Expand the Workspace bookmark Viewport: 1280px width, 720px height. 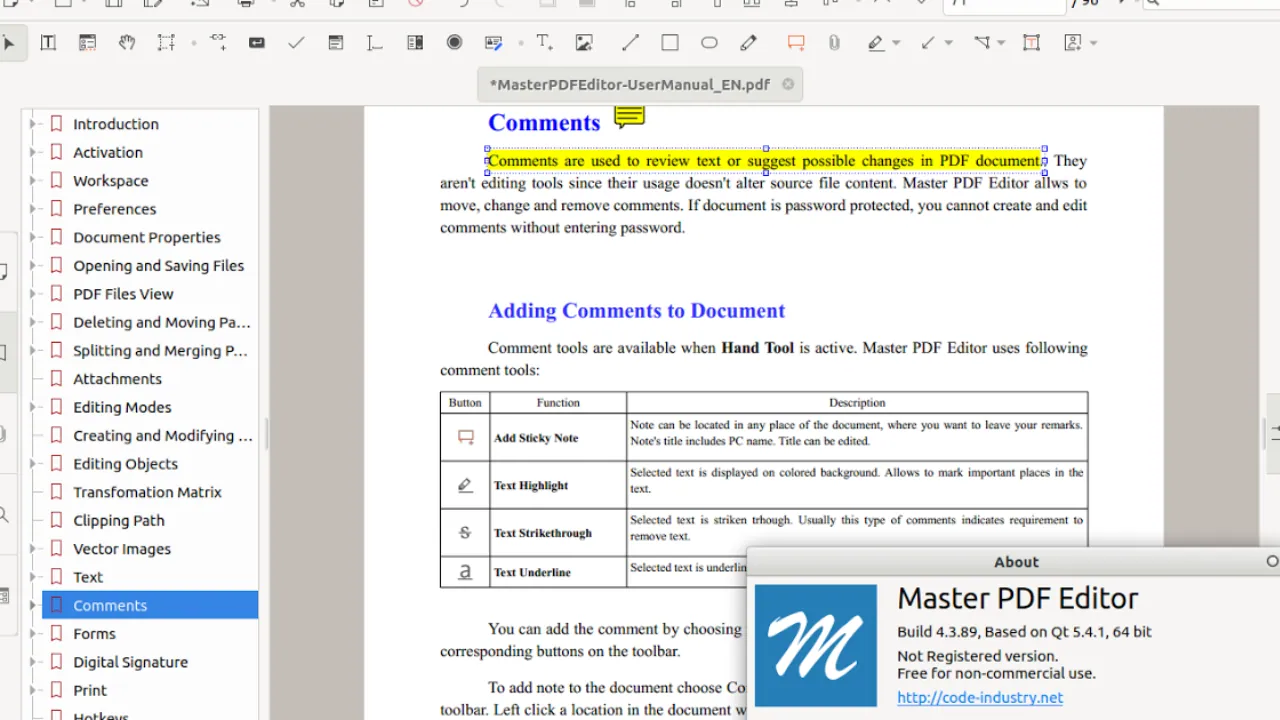tap(32, 181)
